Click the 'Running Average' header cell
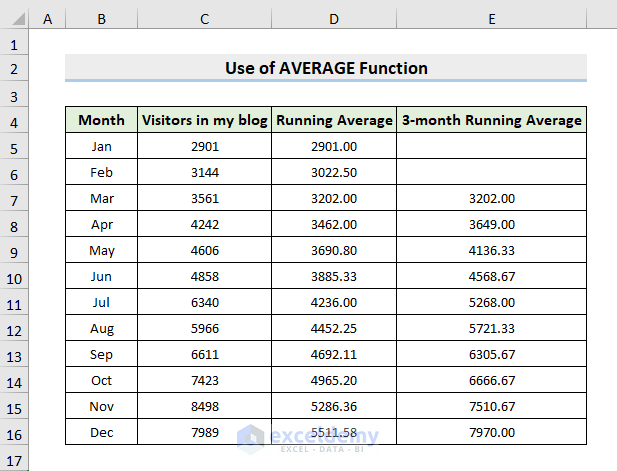Image resolution: width=617 pixels, height=471 pixels. pyautogui.click(x=334, y=120)
